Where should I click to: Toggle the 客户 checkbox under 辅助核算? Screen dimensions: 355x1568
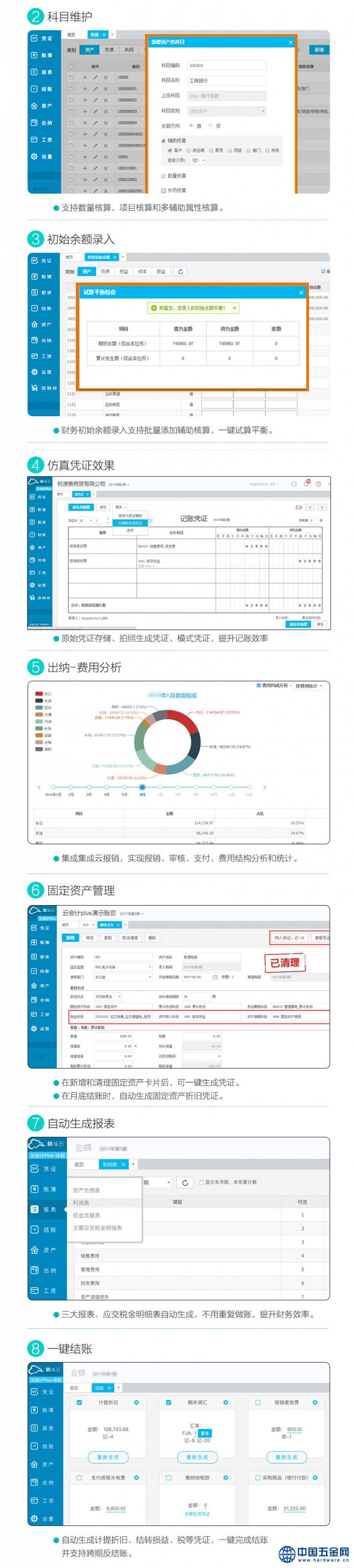point(170,150)
